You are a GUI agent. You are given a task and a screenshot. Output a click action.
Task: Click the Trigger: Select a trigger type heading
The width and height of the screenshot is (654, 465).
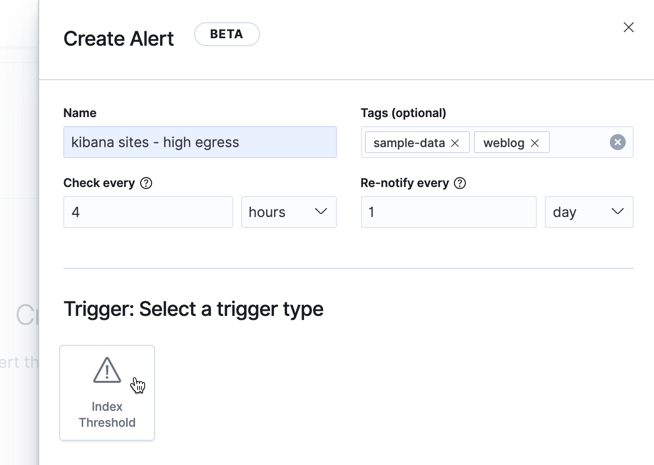point(193,309)
